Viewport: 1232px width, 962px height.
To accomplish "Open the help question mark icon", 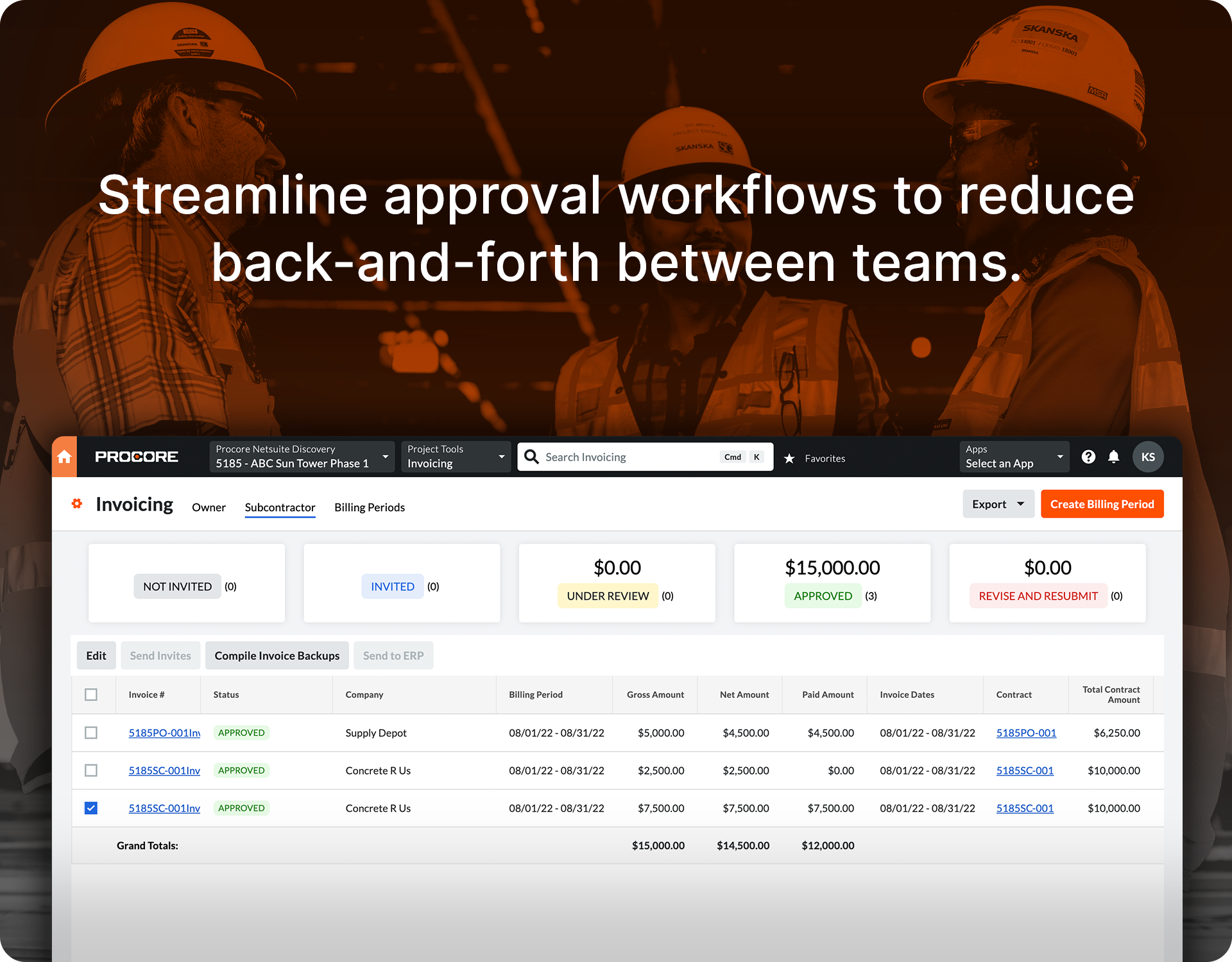I will (1088, 457).
